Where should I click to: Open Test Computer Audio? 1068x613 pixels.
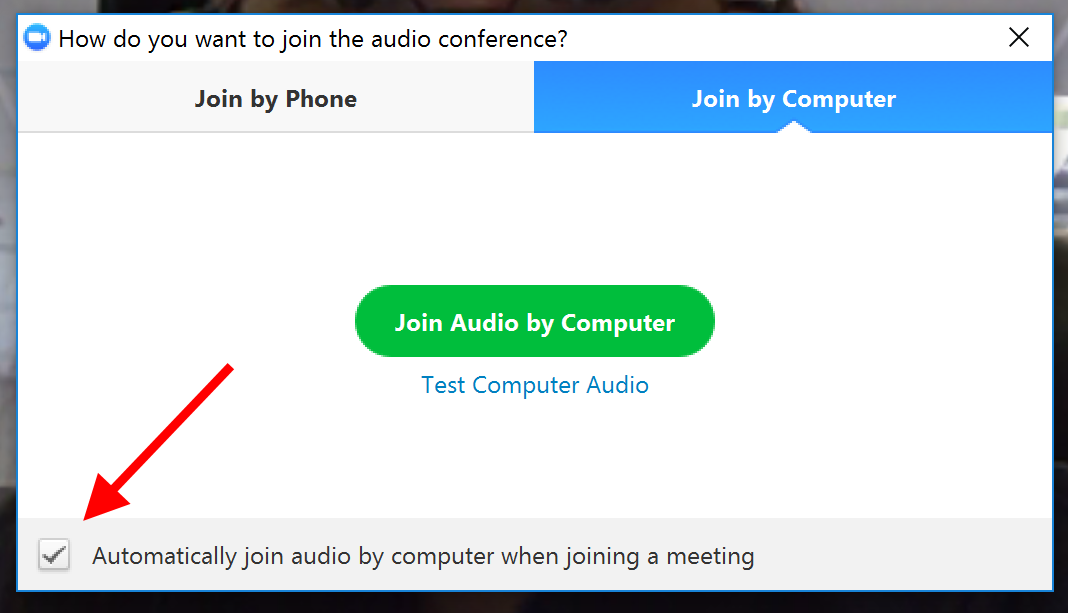pos(534,385)
